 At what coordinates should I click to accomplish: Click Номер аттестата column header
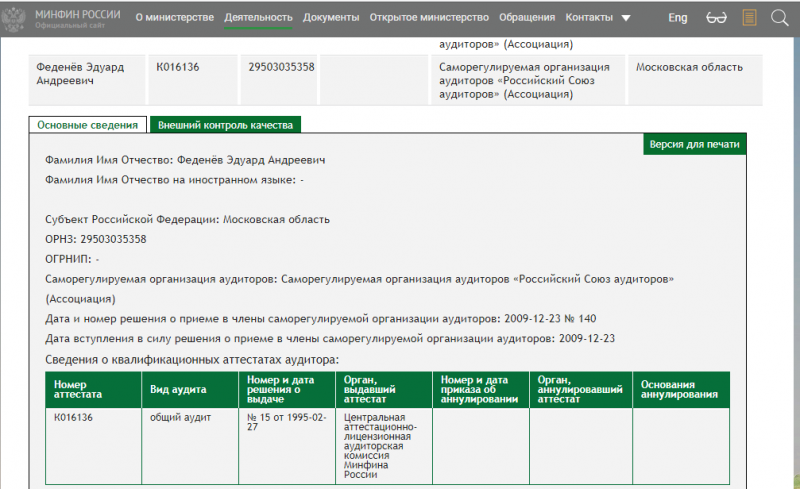pyautogui.click(x=93, y=389)
